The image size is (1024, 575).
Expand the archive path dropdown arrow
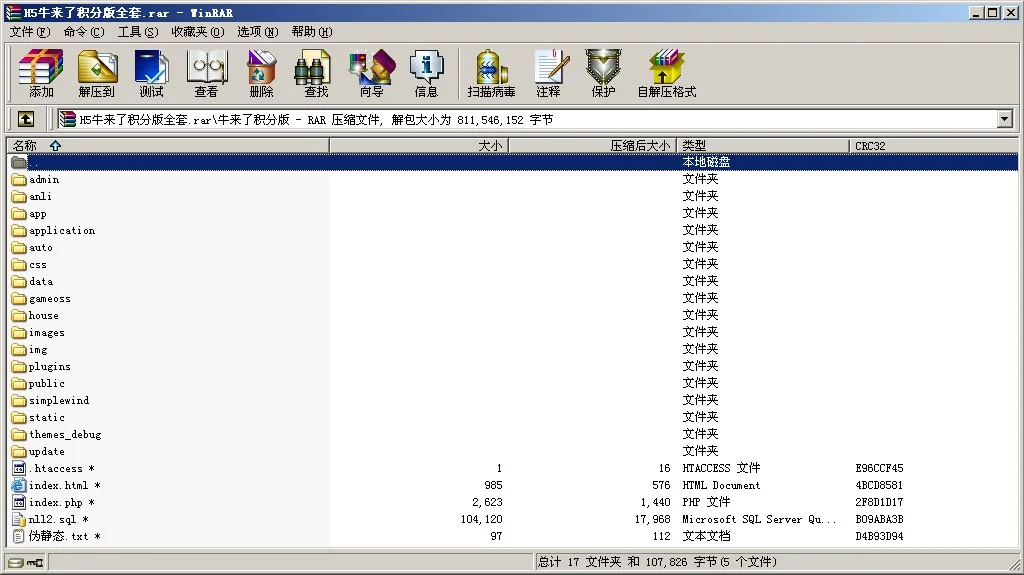1005,119
